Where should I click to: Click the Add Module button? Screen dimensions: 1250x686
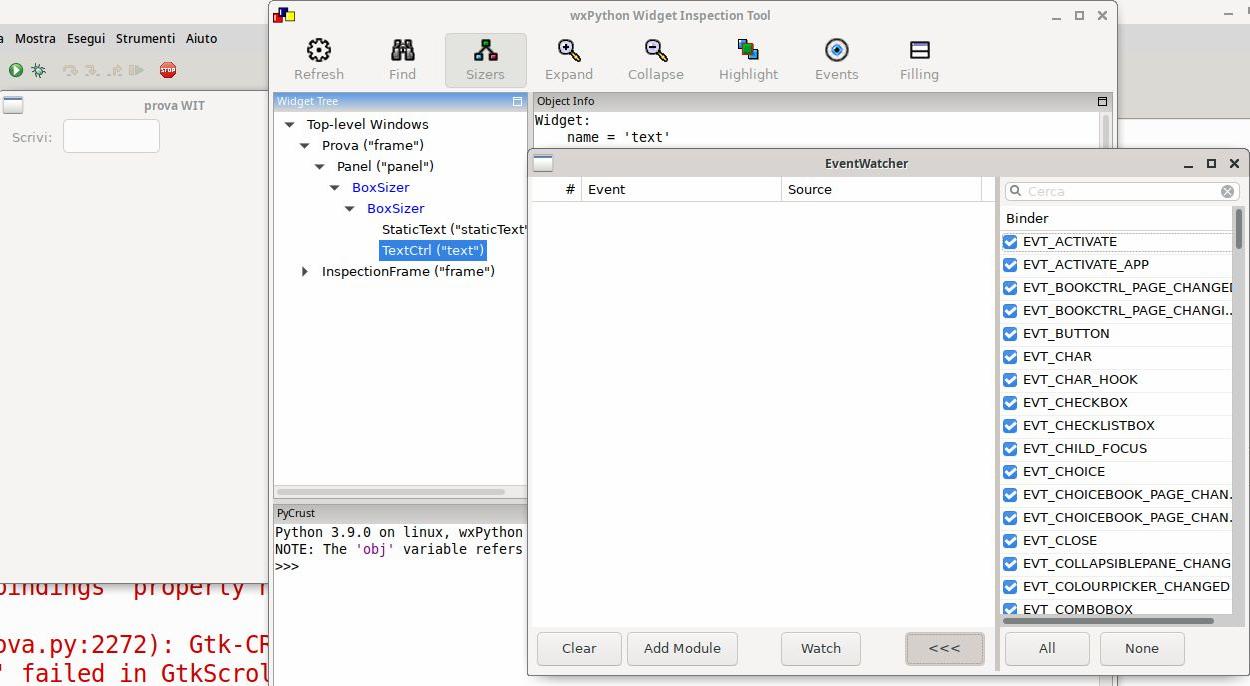pos(682,648)
